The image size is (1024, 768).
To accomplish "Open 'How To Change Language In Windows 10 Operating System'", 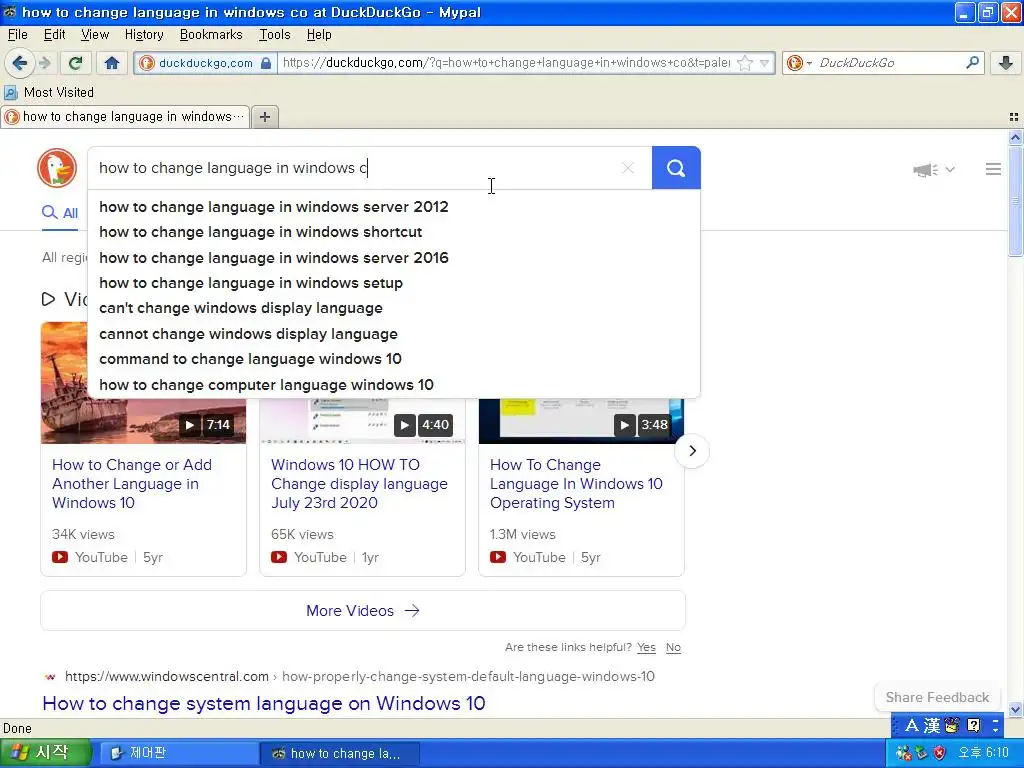I will tap(576, 484).
